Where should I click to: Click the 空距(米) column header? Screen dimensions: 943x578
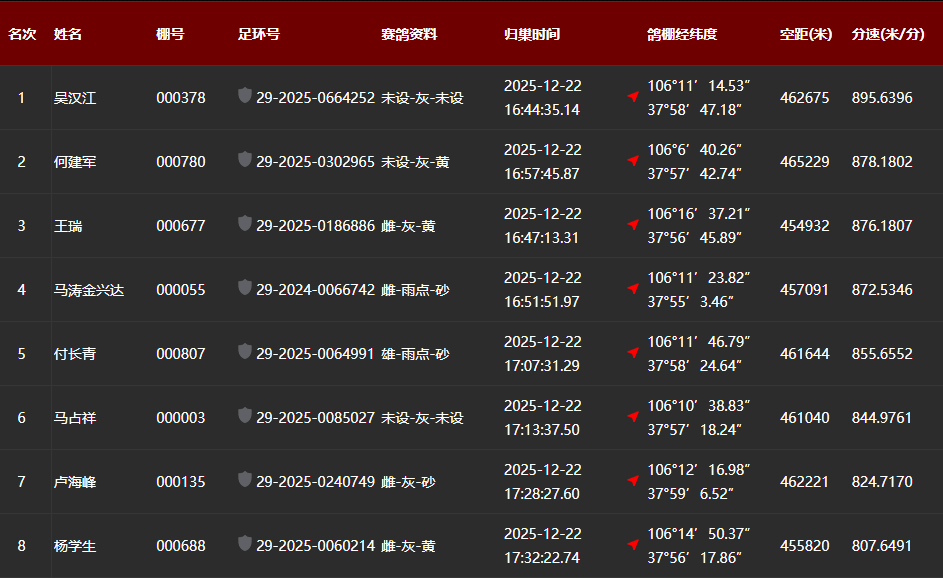806,34
